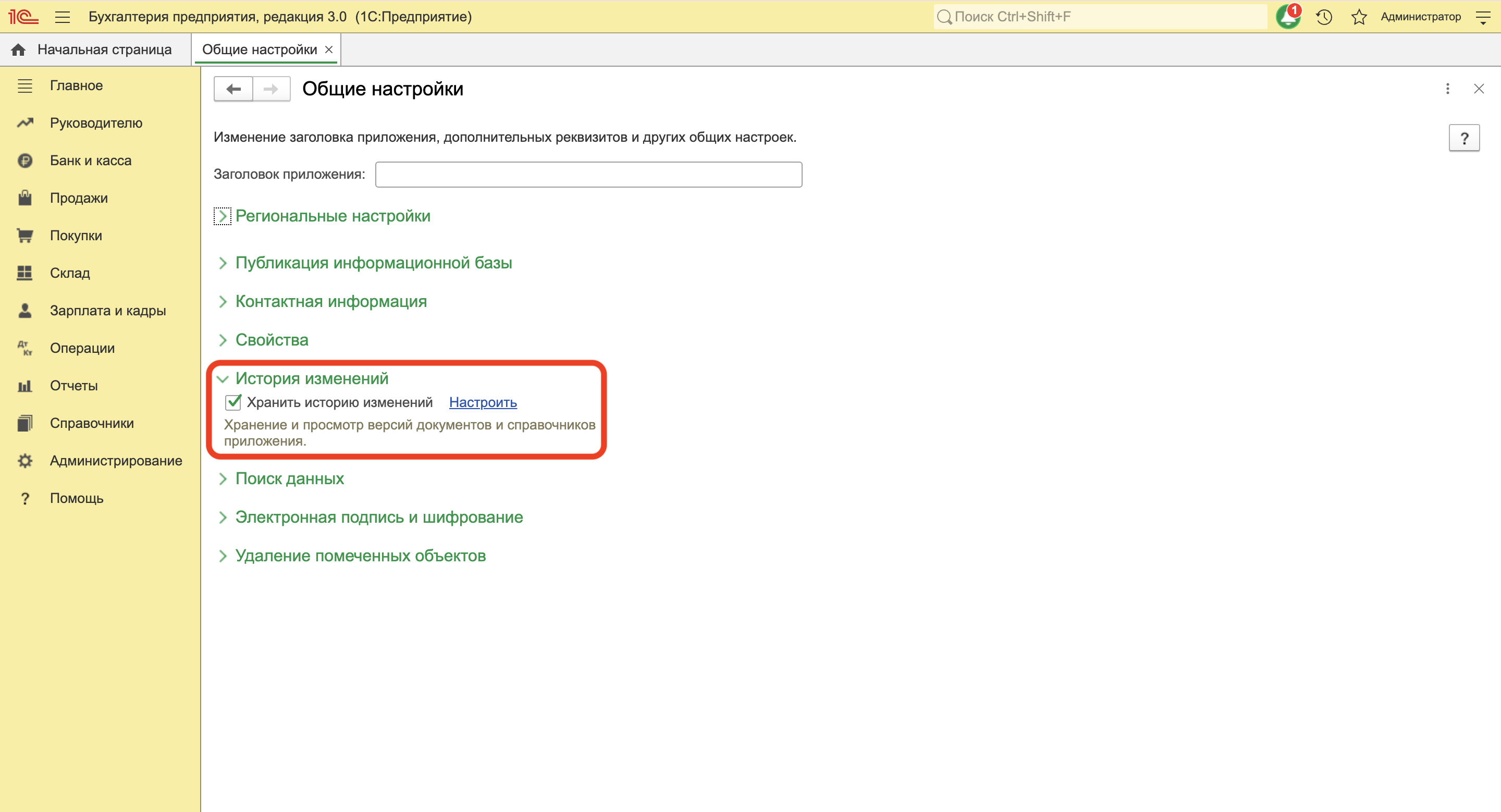Click the hamburger functions menu icon
This screenshot has width=1501, height=812.
tap(63, 17)
